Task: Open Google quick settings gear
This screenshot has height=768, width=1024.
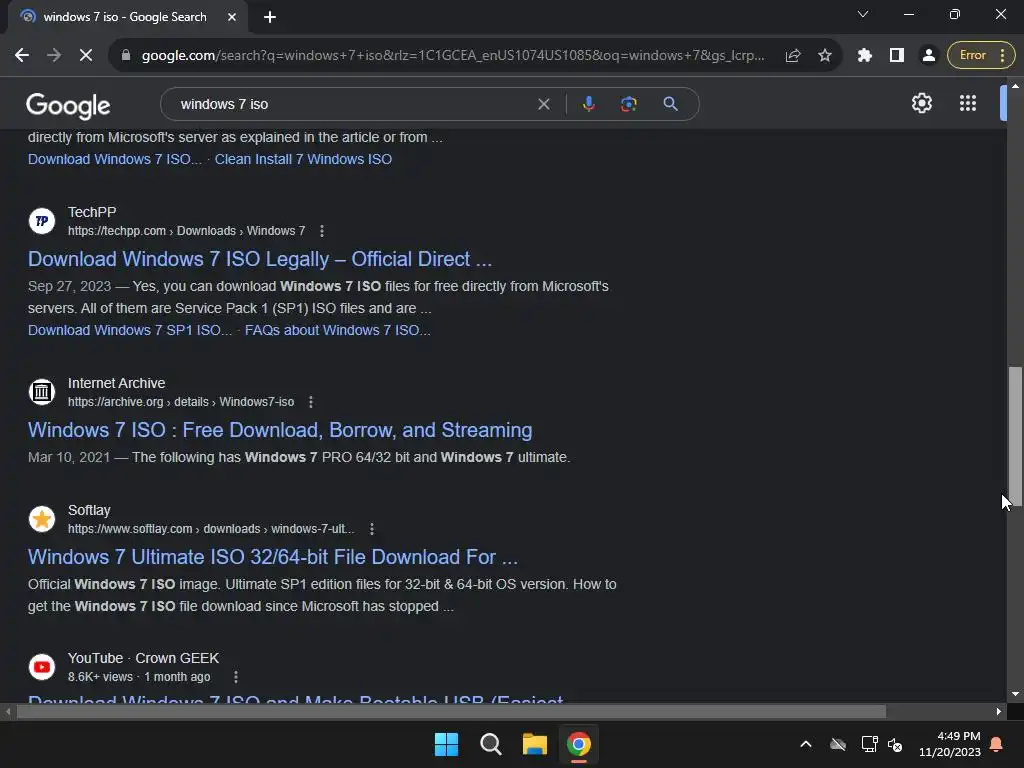Action: coord(921,103)
